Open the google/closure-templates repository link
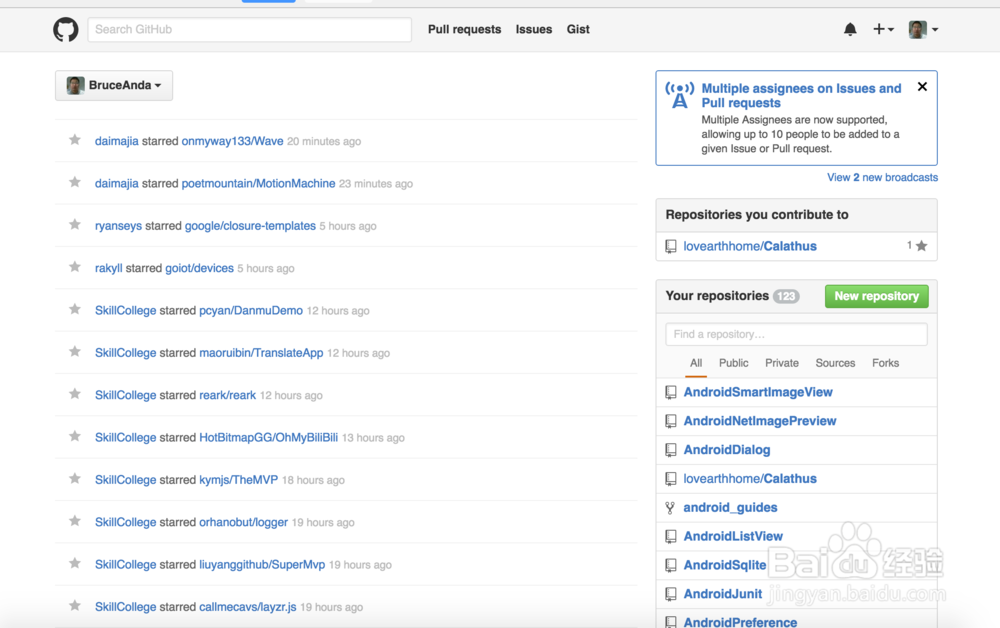The image size is (1000, 628). coord(250,226)
